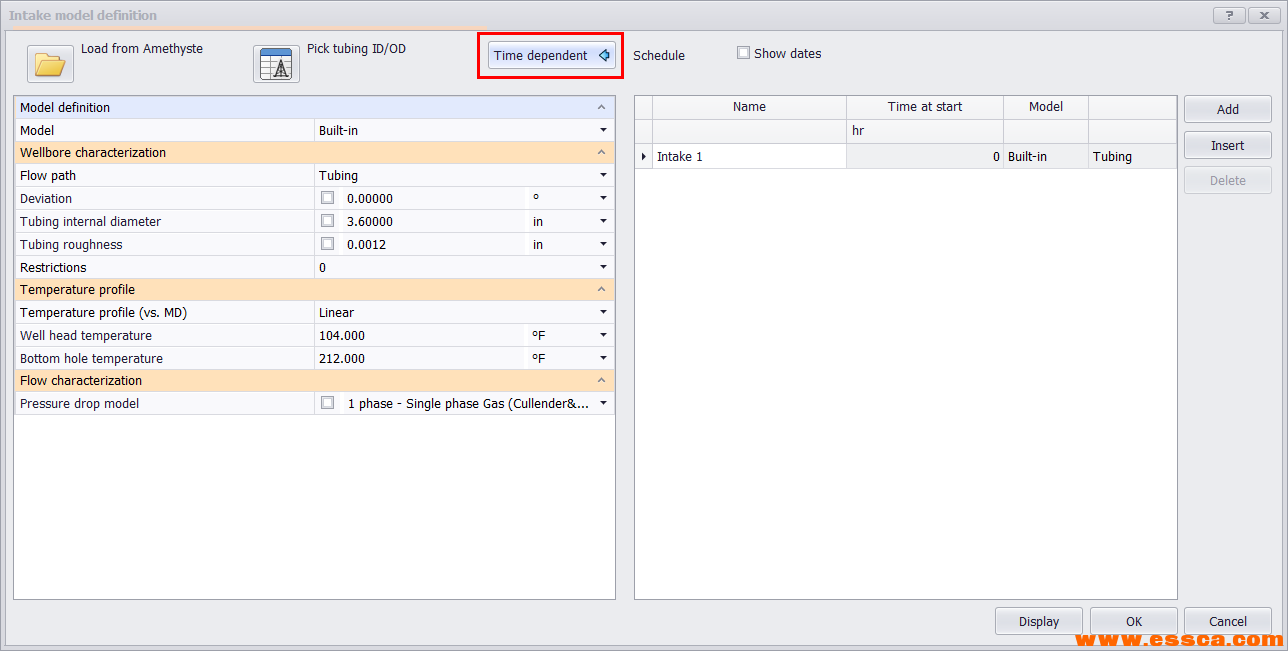Collapse the Wellbore characterization section
The height and width of the screenshot is (651, 1288).
(601, 153)
